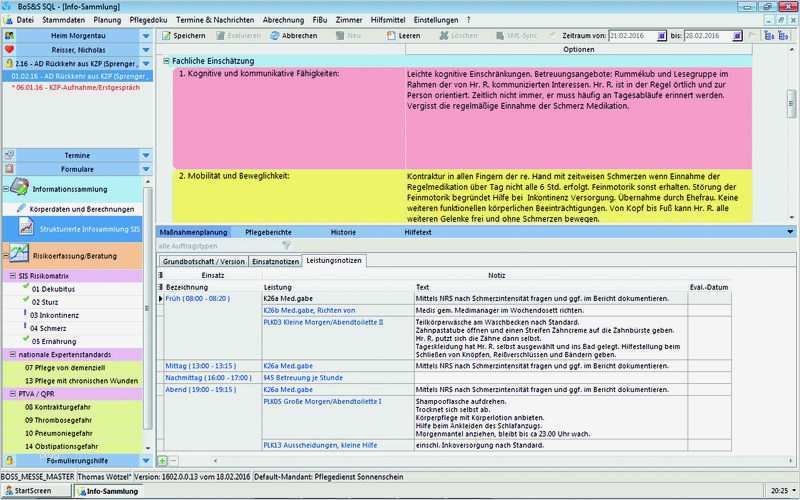Select Grundbotschaft / Version tab

pos(204,261)
